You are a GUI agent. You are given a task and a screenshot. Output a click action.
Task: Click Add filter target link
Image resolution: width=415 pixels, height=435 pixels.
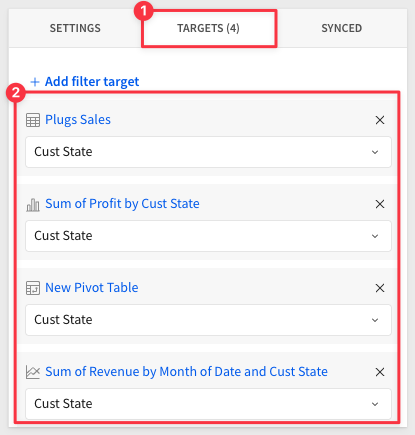[92, 82]
